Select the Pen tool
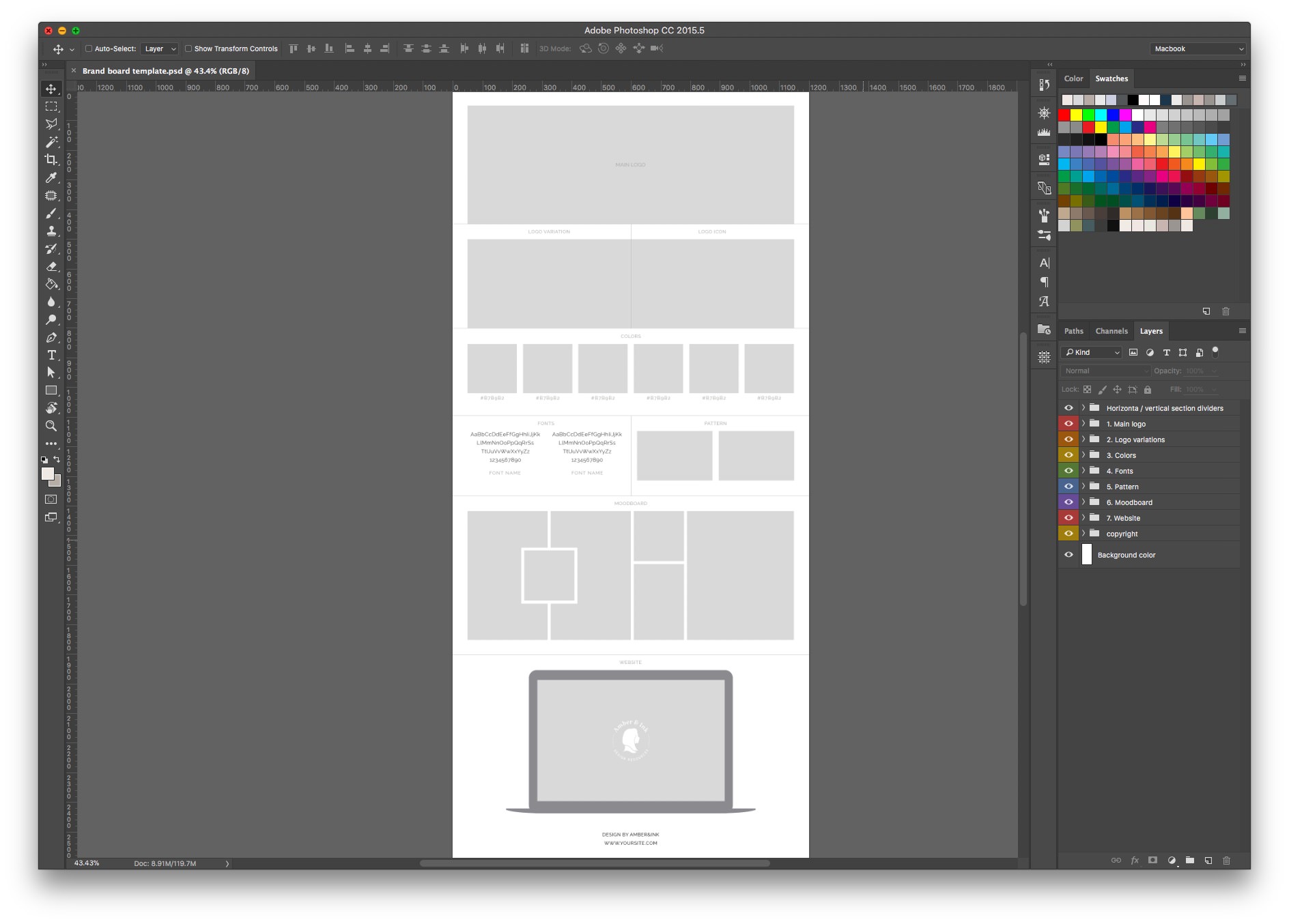The width and height of the screenshot is (1289, 924). click(51, 338)
